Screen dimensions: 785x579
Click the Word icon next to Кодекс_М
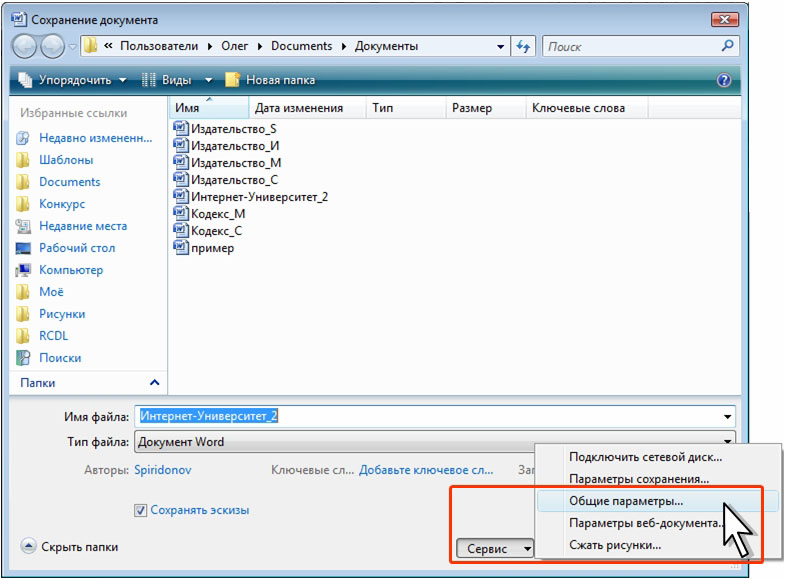click(180, 213)
